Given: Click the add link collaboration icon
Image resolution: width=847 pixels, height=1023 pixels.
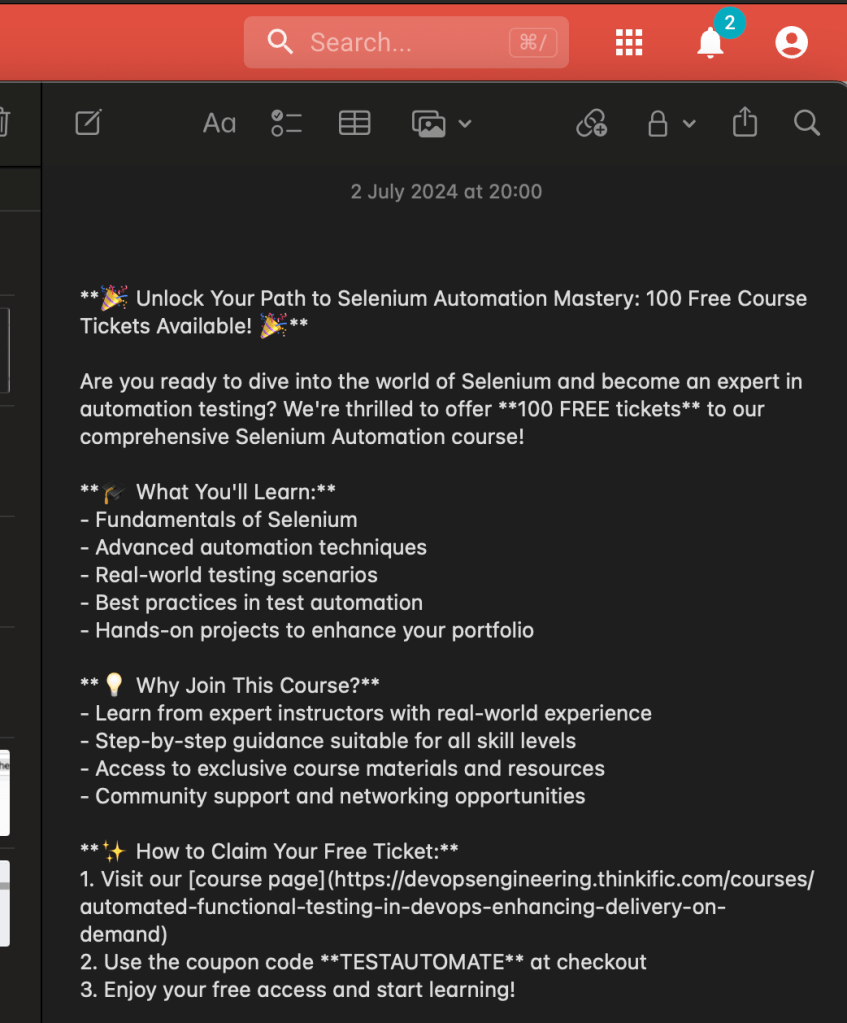Looking at the screenshot, I should pos(592,123).
